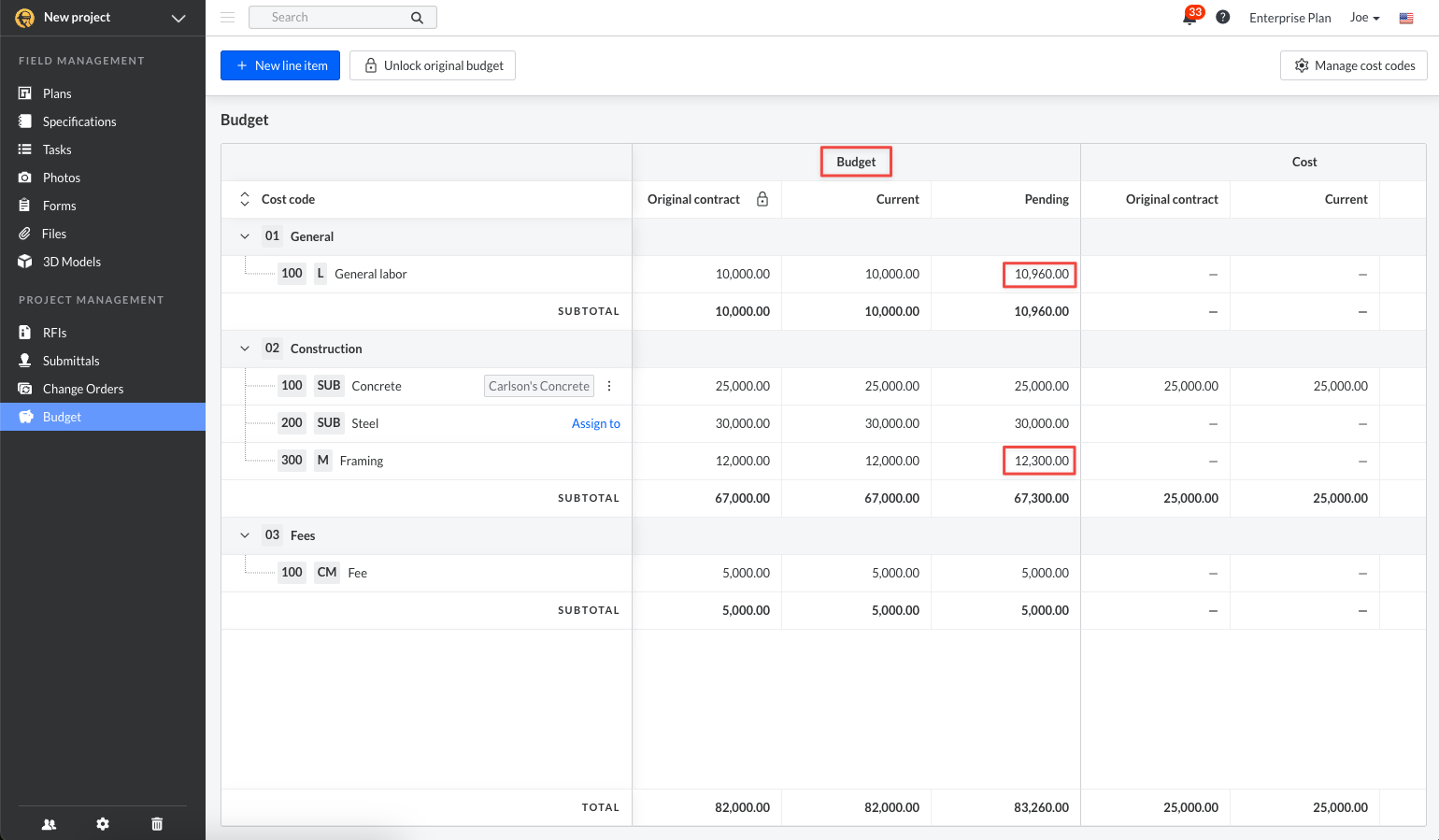Open the Joe user menu
Viewport: 1439px width, 840px height.
1364,18
